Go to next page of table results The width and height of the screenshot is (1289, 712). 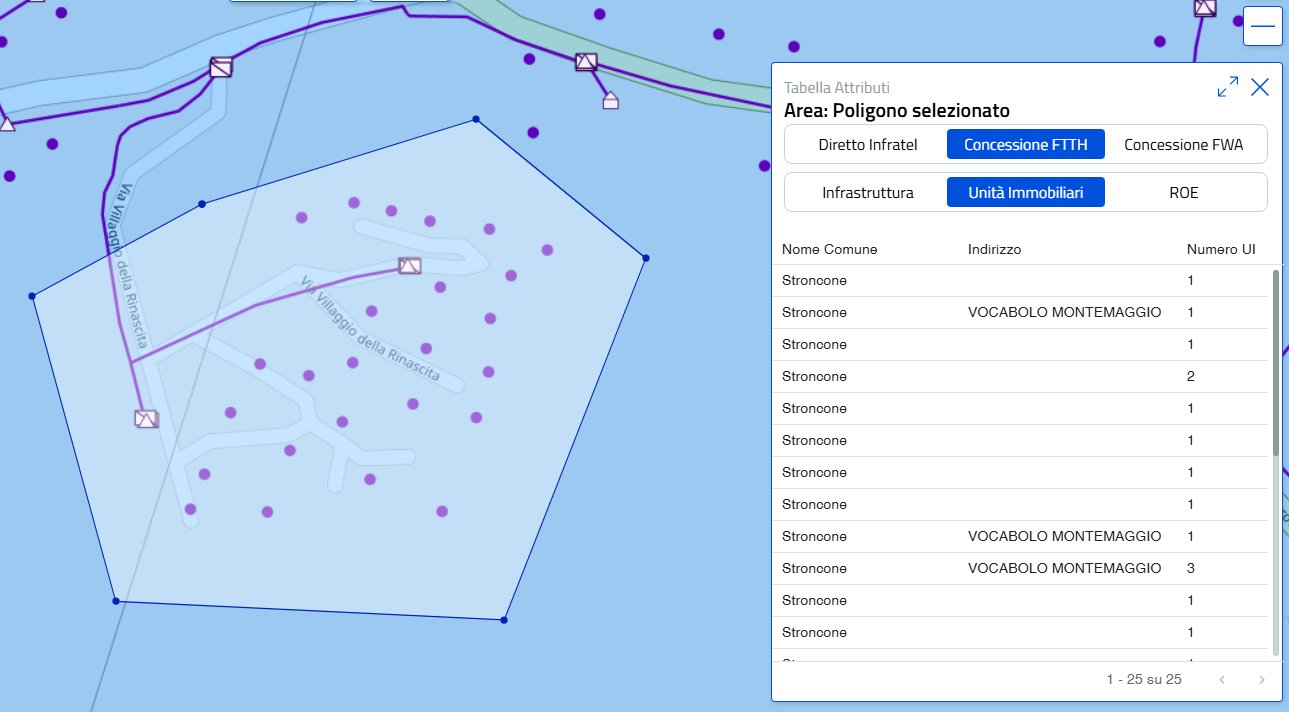pyautogui.click(x=1261, y=680)
